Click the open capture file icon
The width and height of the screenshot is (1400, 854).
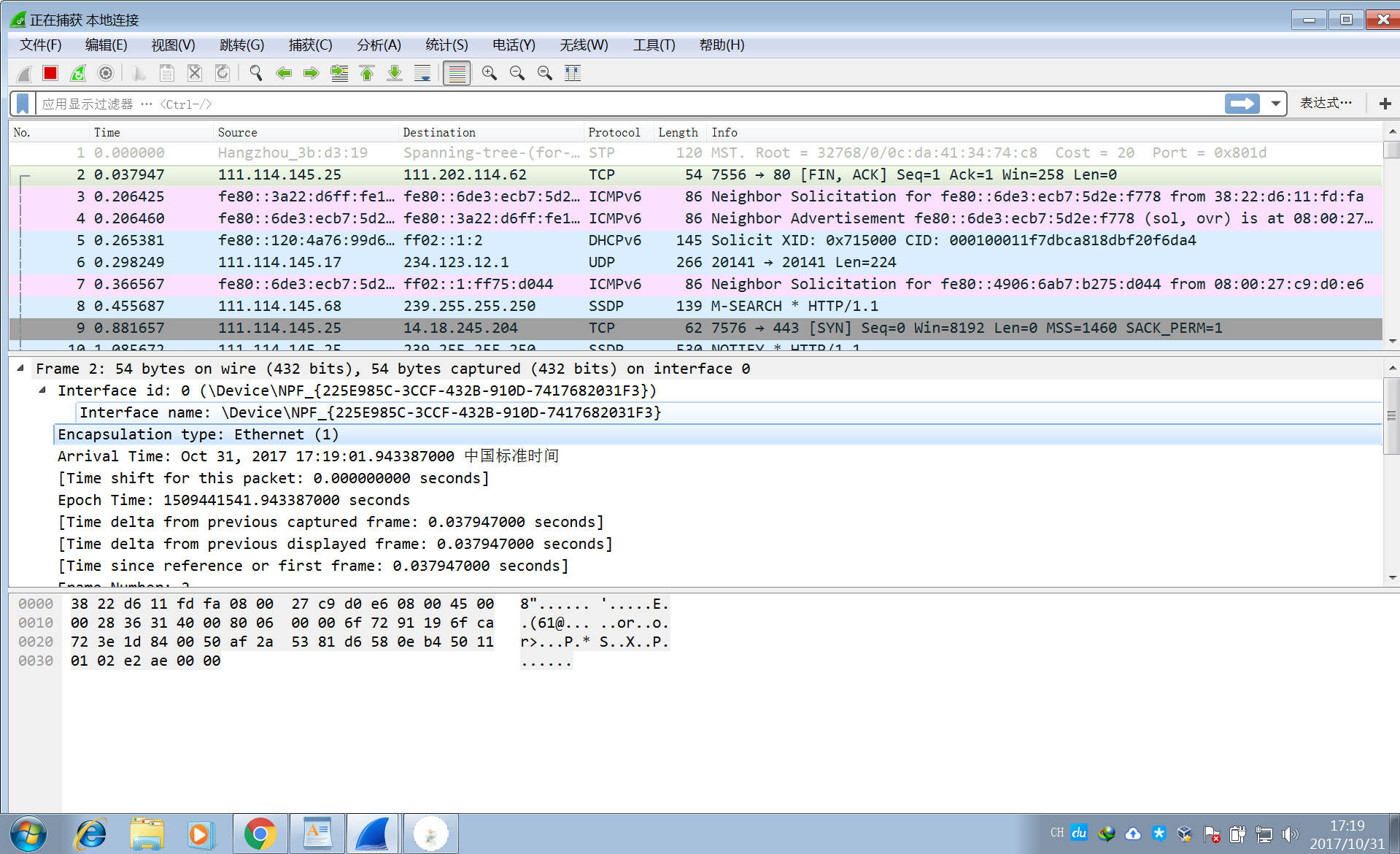(x=139, y=73)
